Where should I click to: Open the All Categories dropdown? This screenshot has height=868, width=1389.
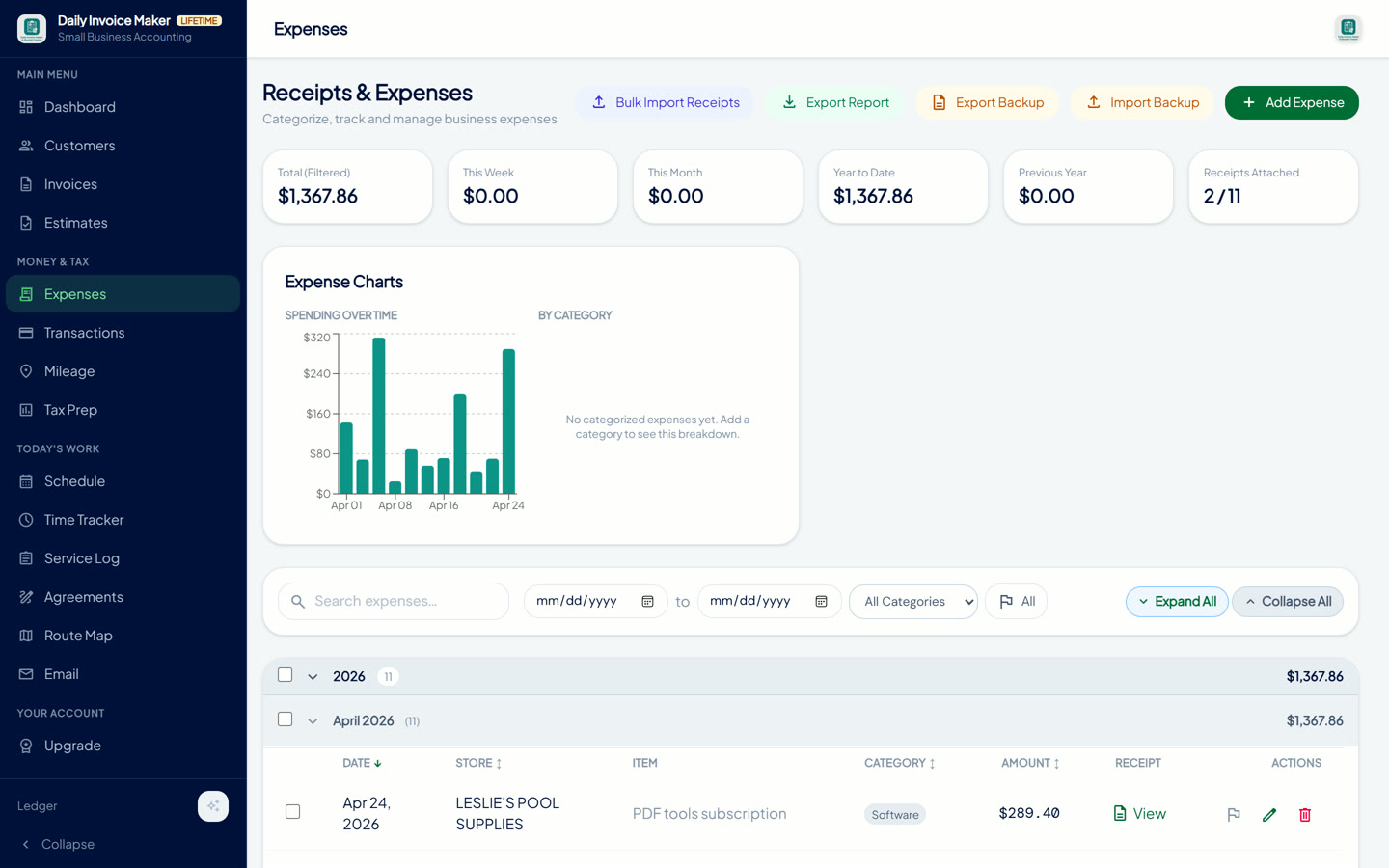coord(913,601)
